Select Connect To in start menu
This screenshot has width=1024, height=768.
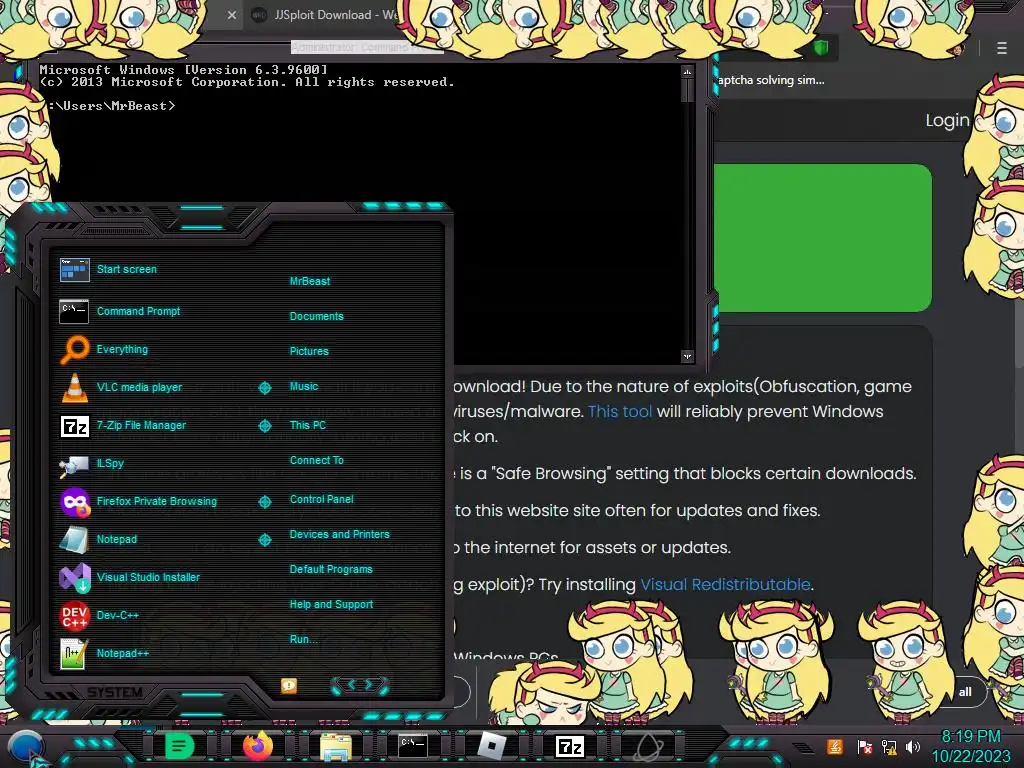pyautogui.click(x=316, y=460)
